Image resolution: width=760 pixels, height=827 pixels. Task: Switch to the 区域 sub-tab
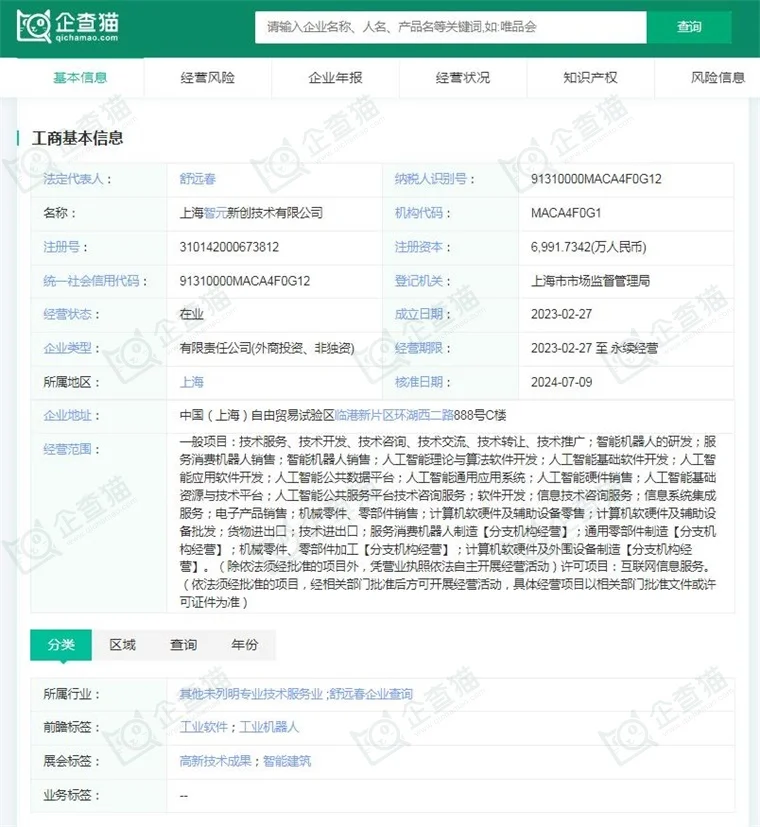(122, 645)
